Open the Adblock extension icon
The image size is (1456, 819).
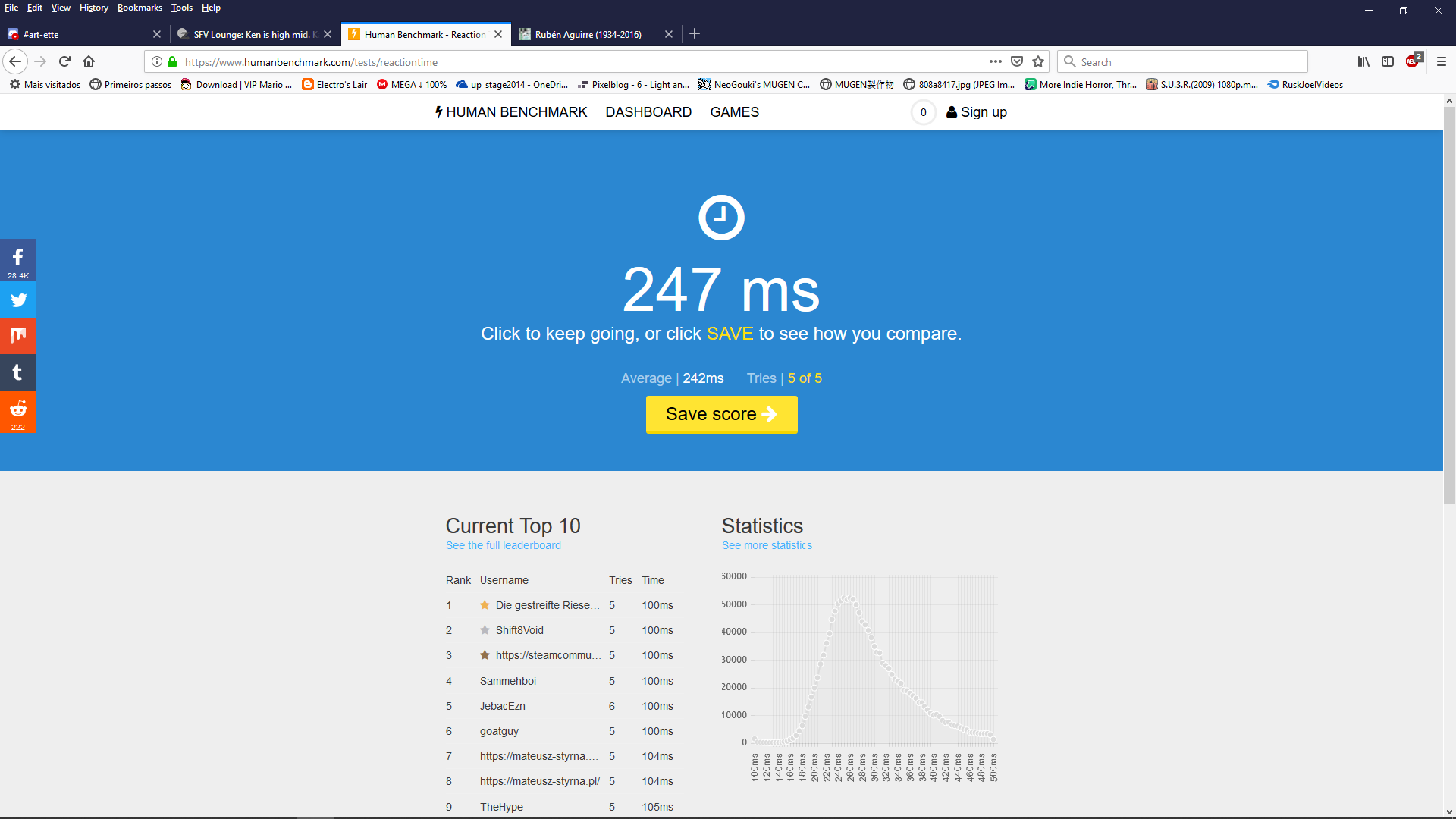[x=1414, y=61]
